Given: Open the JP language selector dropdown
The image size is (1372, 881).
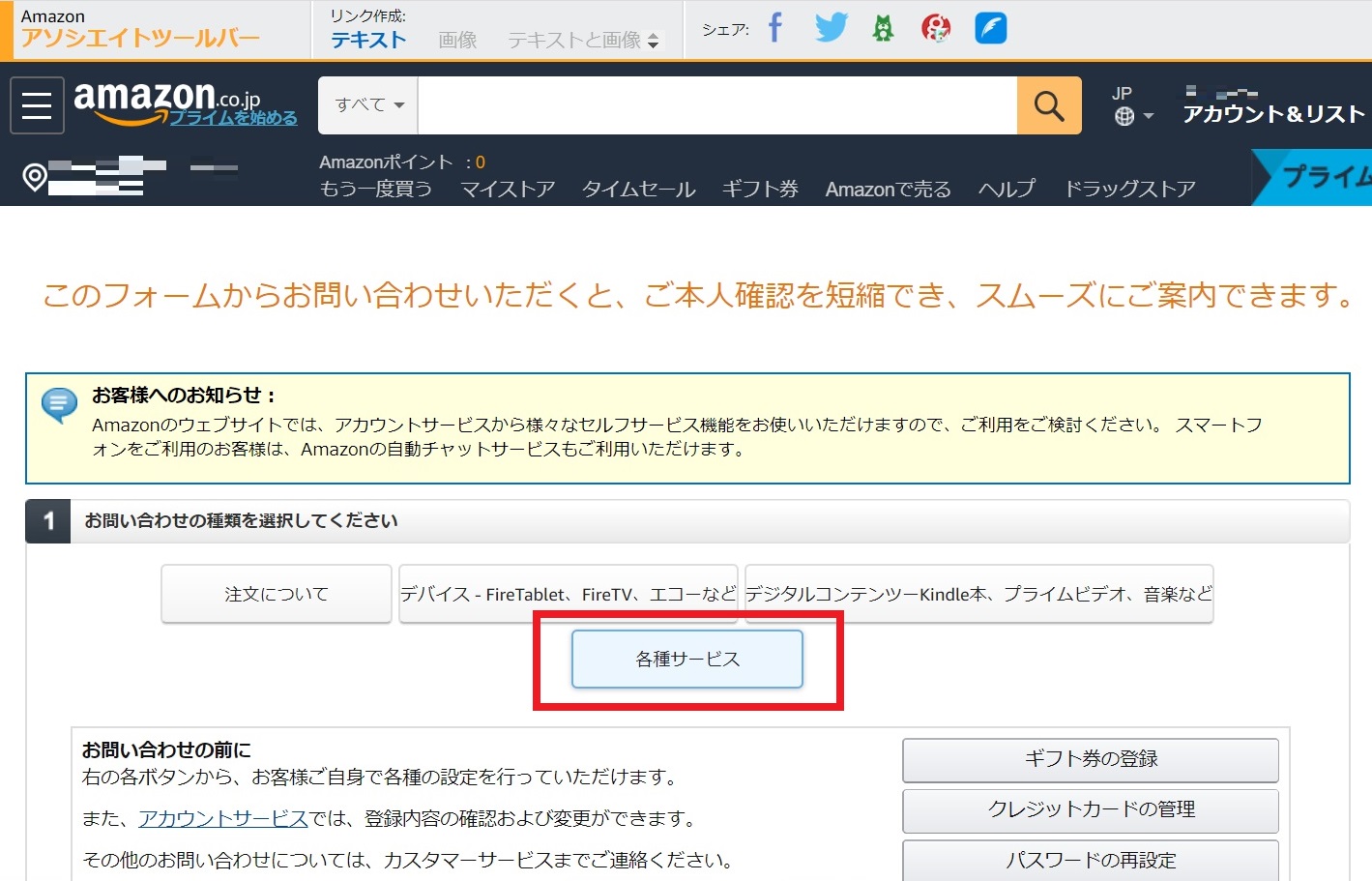Looking at the screenshot, I should 1132,105.
